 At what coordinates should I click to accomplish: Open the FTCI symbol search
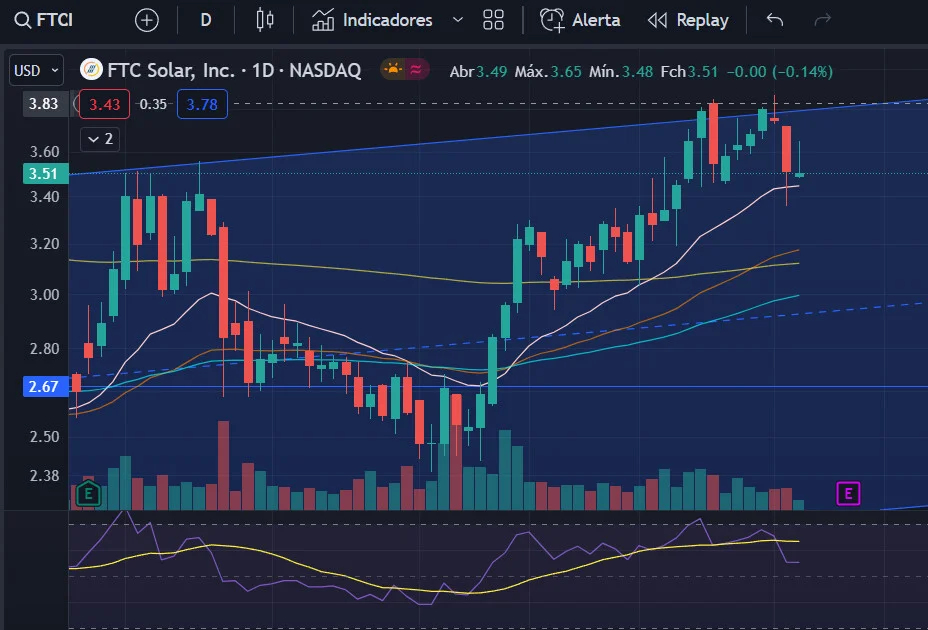(44, 20)
